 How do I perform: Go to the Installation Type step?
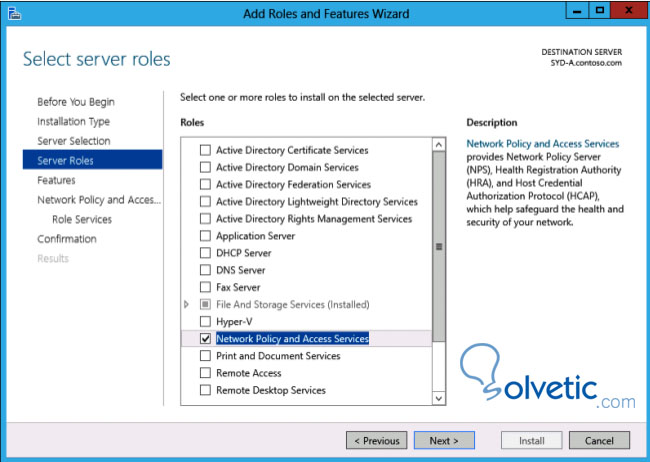point(73,122)
